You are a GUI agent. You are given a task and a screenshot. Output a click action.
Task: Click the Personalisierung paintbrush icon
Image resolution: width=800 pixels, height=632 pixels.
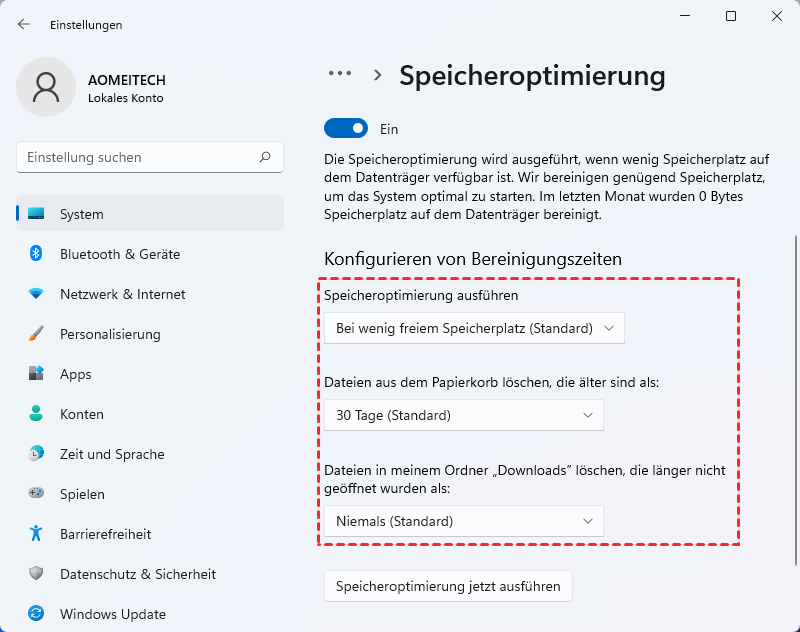coord(36,334)
